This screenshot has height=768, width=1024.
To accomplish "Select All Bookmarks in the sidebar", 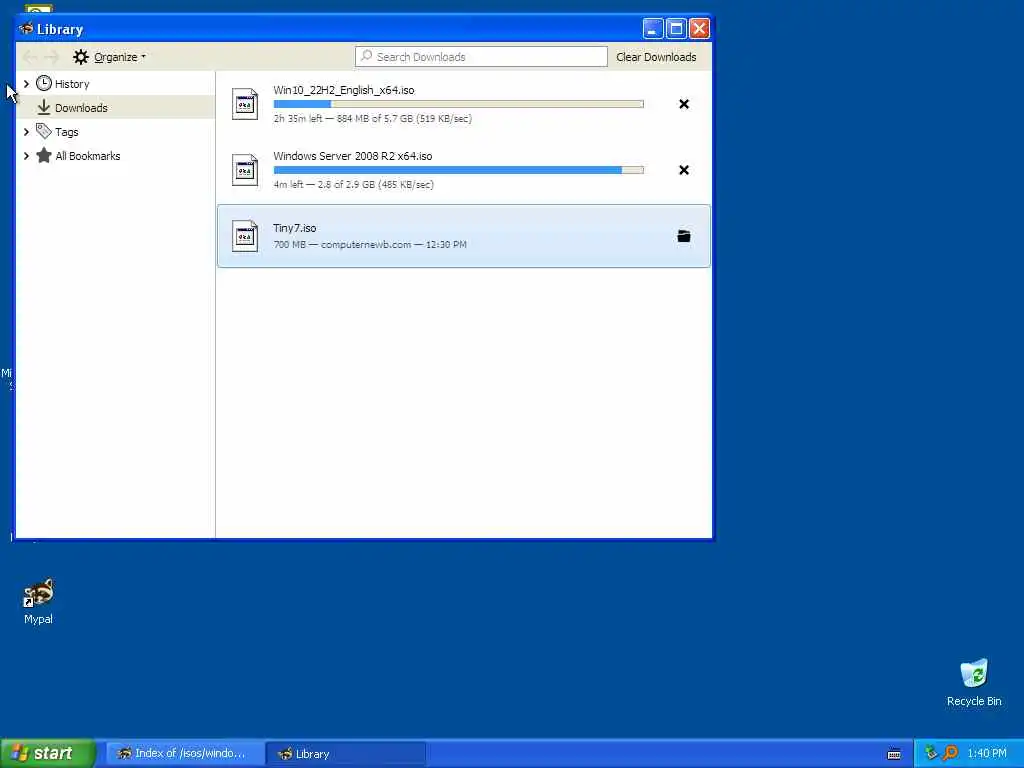I will [88, 156].
